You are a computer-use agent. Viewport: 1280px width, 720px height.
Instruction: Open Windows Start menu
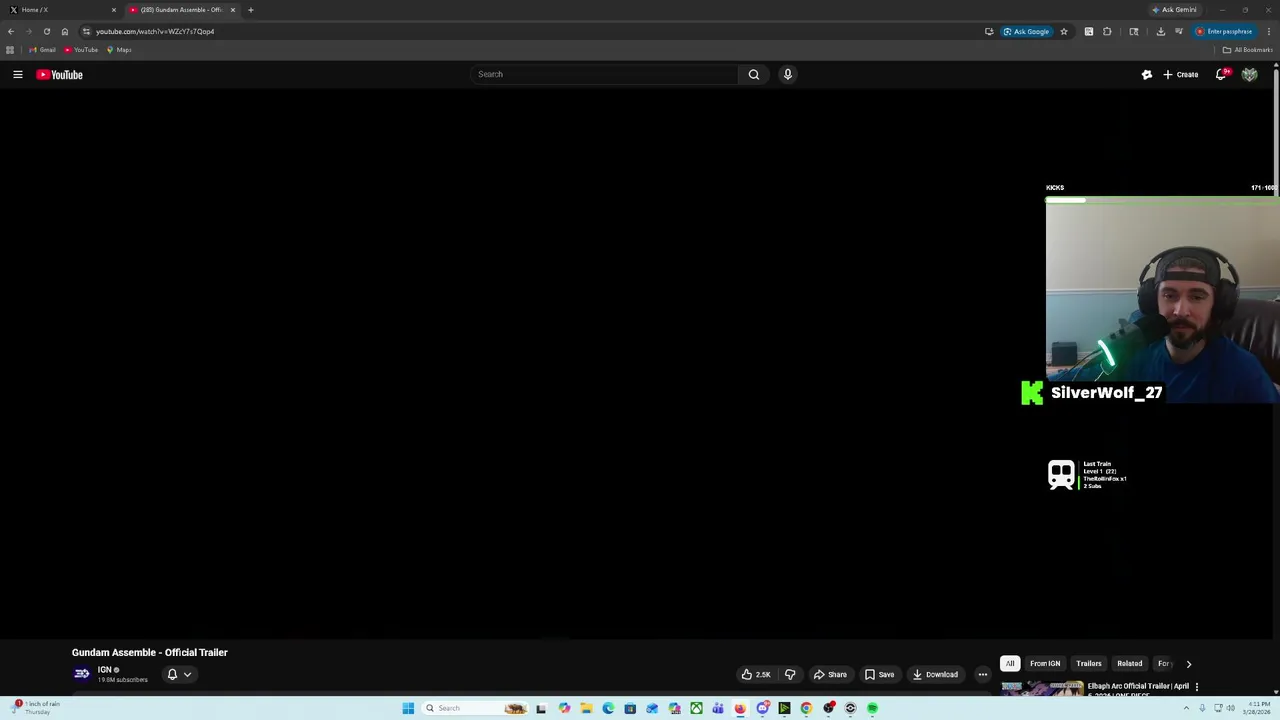pyautogui.click(x=408, y=708)
